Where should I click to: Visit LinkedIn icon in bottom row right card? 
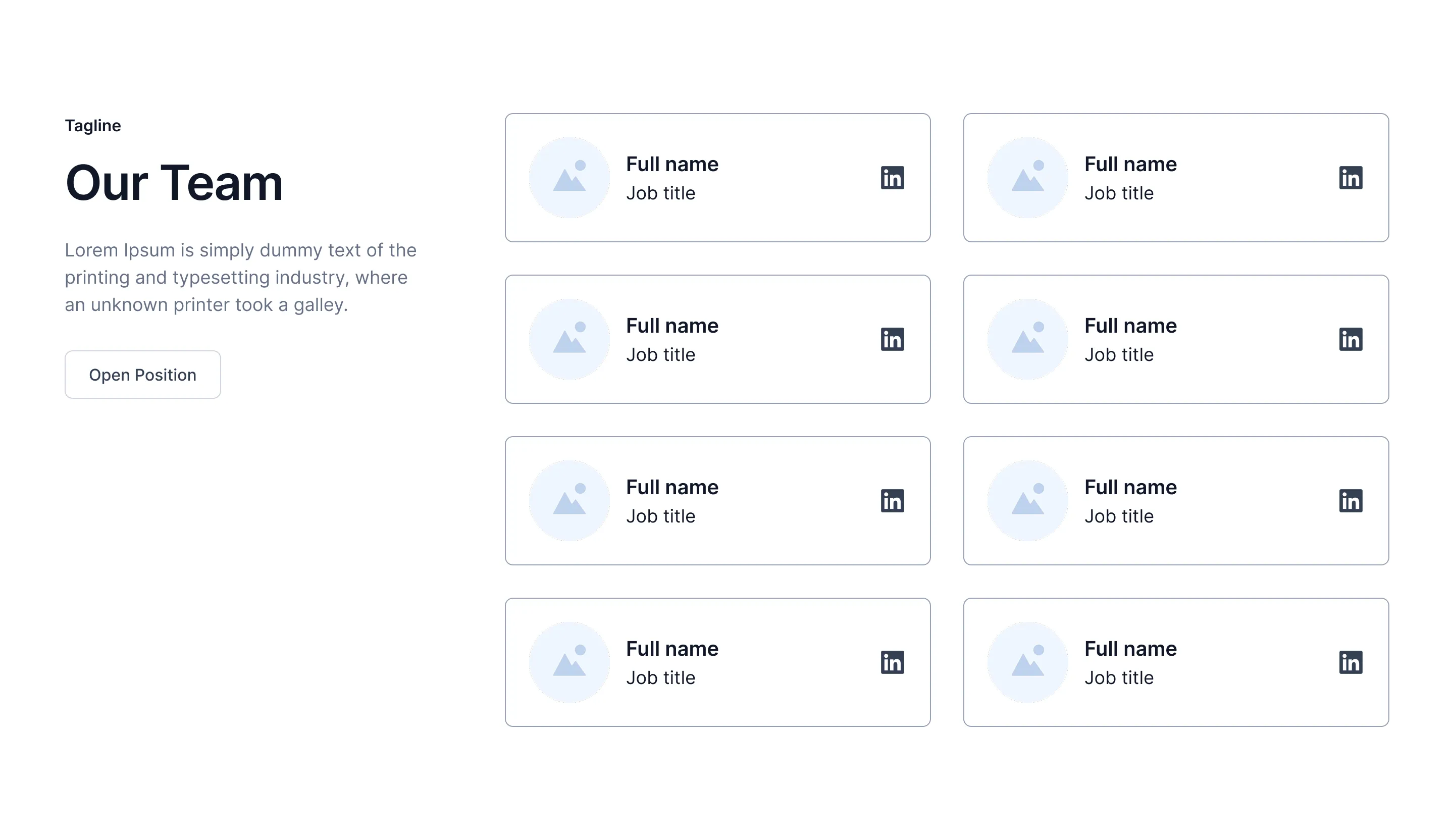1350,662
